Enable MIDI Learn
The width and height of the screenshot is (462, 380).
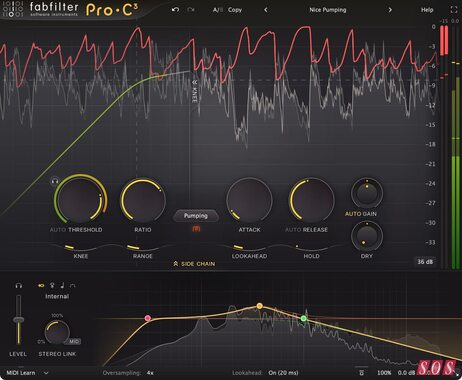point(21,373)
